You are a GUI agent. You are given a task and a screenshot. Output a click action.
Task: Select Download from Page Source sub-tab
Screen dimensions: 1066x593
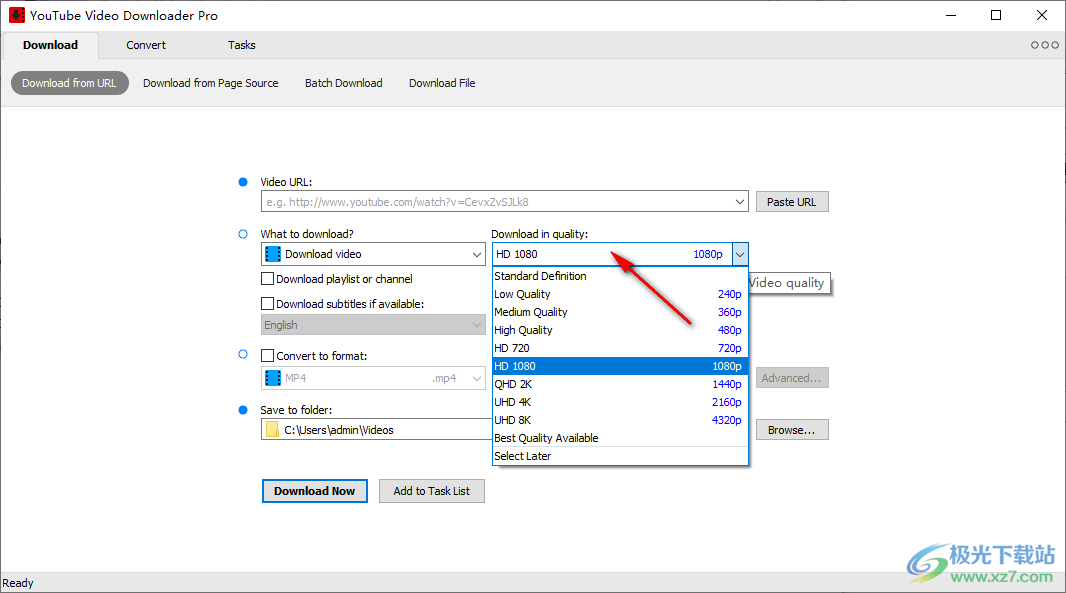point(211,83)
